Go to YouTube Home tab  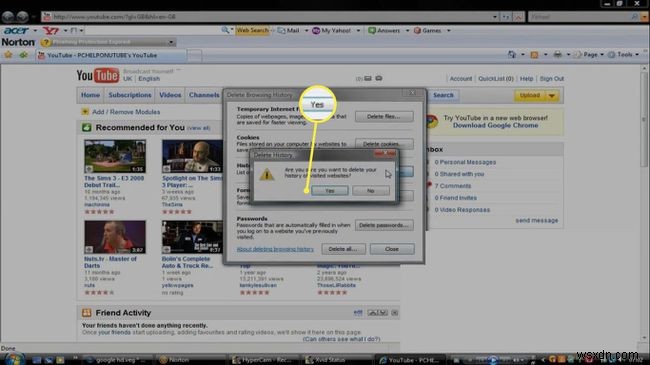coord(90,95)
